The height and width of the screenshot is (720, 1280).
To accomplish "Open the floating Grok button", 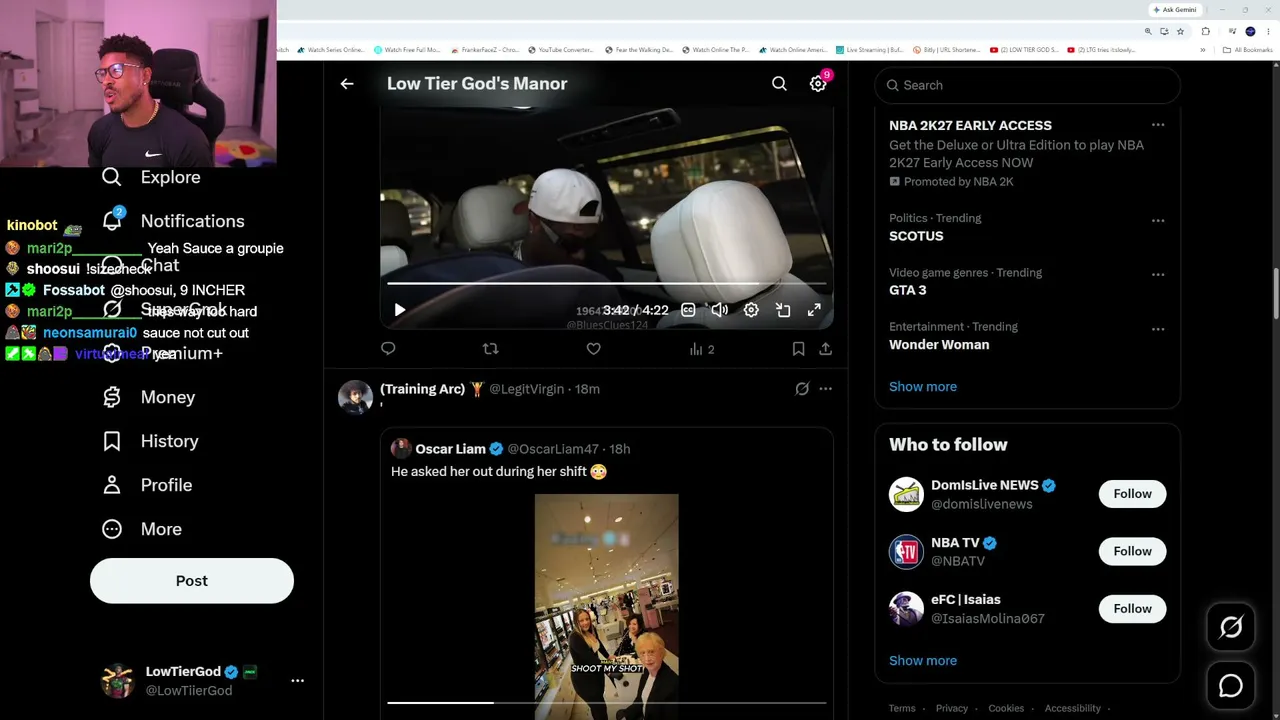I will click(1231, 627).
